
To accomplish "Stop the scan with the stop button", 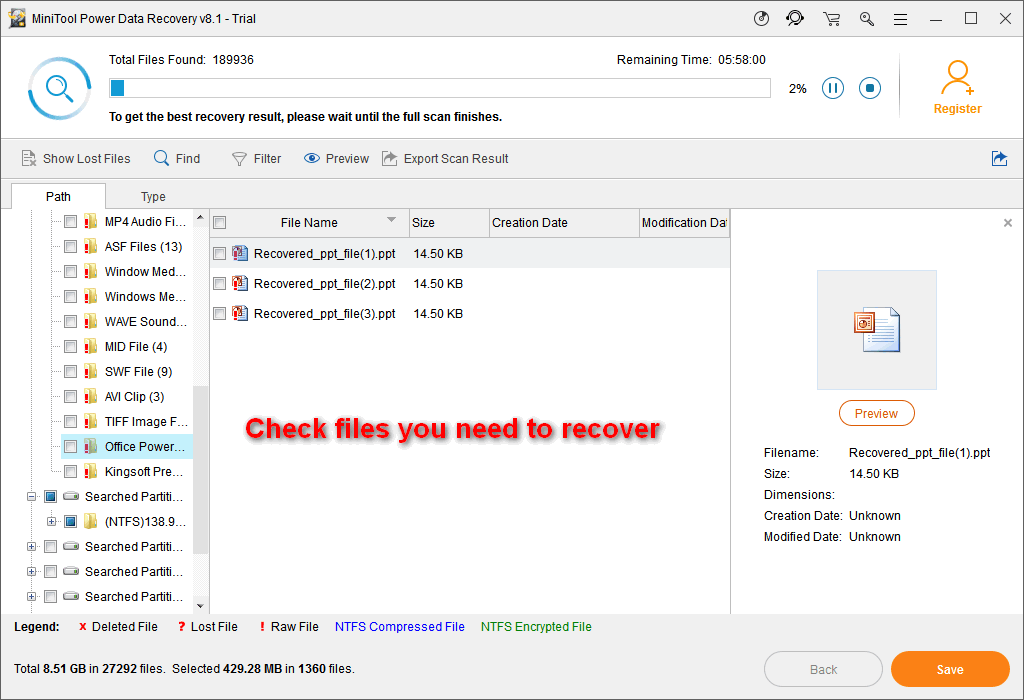I will [x=870, y=88].
